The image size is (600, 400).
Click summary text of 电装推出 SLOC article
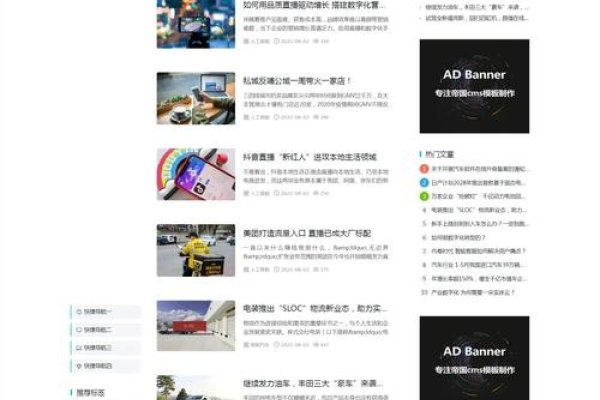[x=316, y=328]
